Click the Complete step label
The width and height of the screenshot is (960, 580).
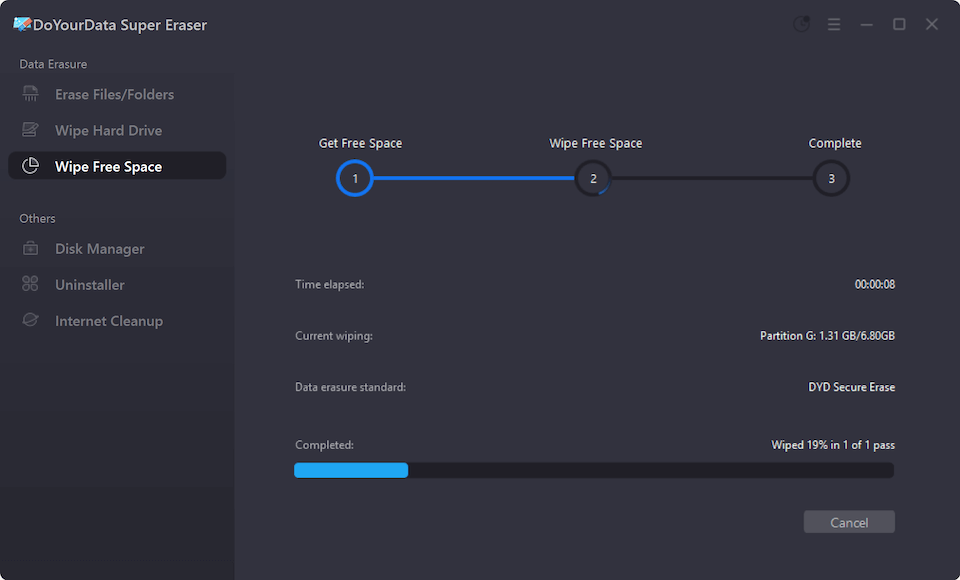[835, 143]
